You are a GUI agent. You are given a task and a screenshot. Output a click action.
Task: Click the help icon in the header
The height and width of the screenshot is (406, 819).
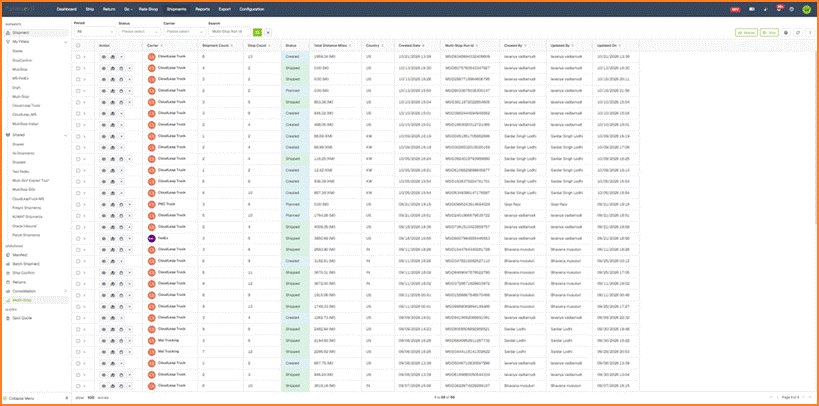(x=792, y=9)
